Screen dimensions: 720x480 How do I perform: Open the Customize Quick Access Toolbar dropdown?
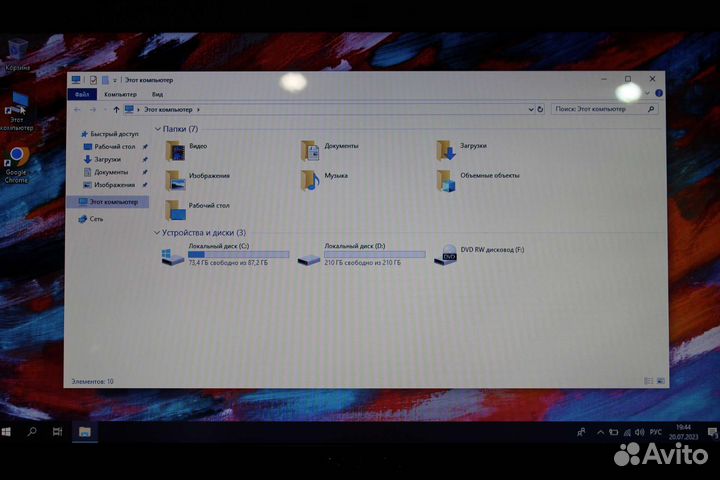(x=115, y=80)
